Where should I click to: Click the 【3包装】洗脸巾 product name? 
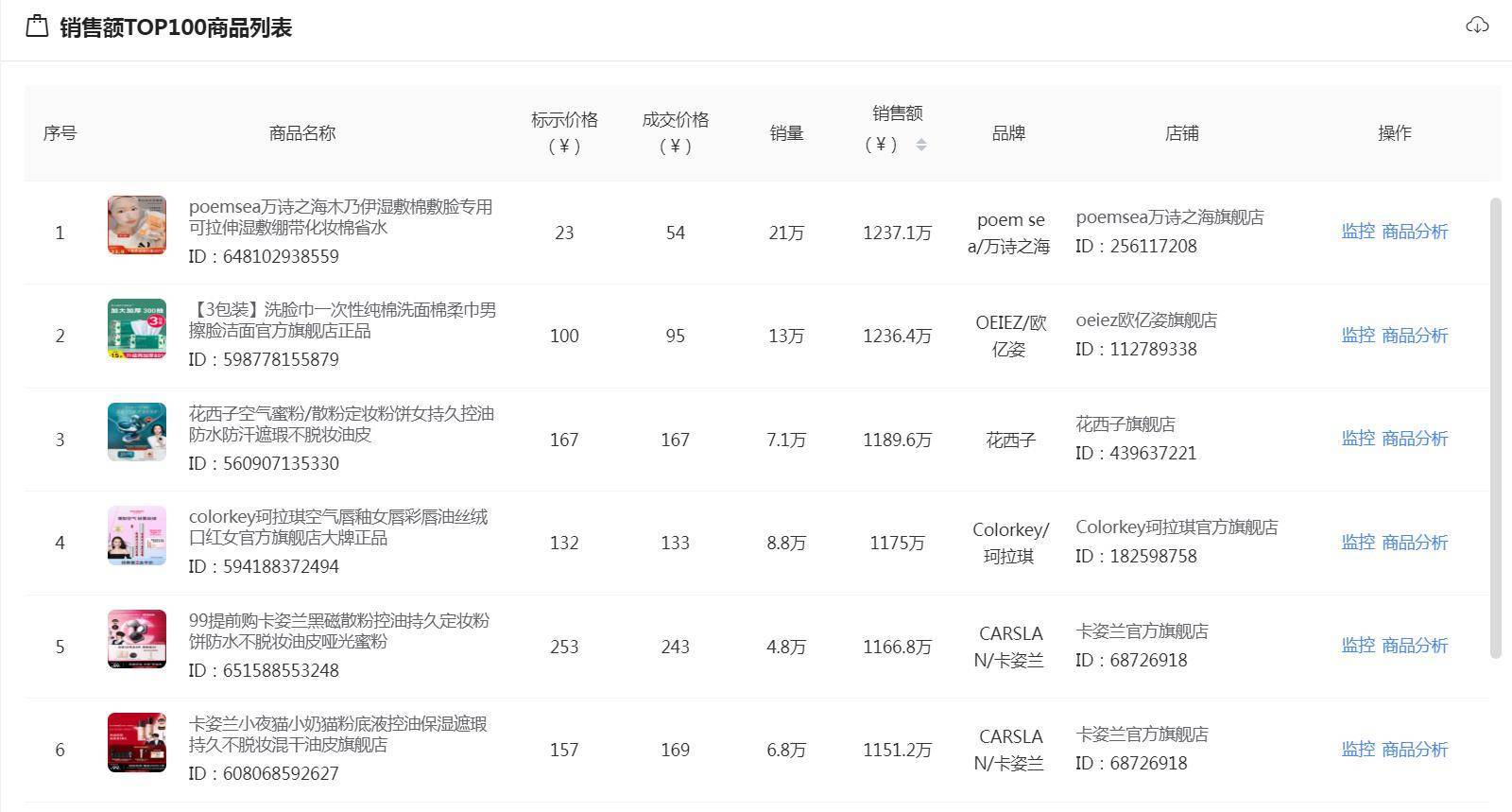[342, 320]
